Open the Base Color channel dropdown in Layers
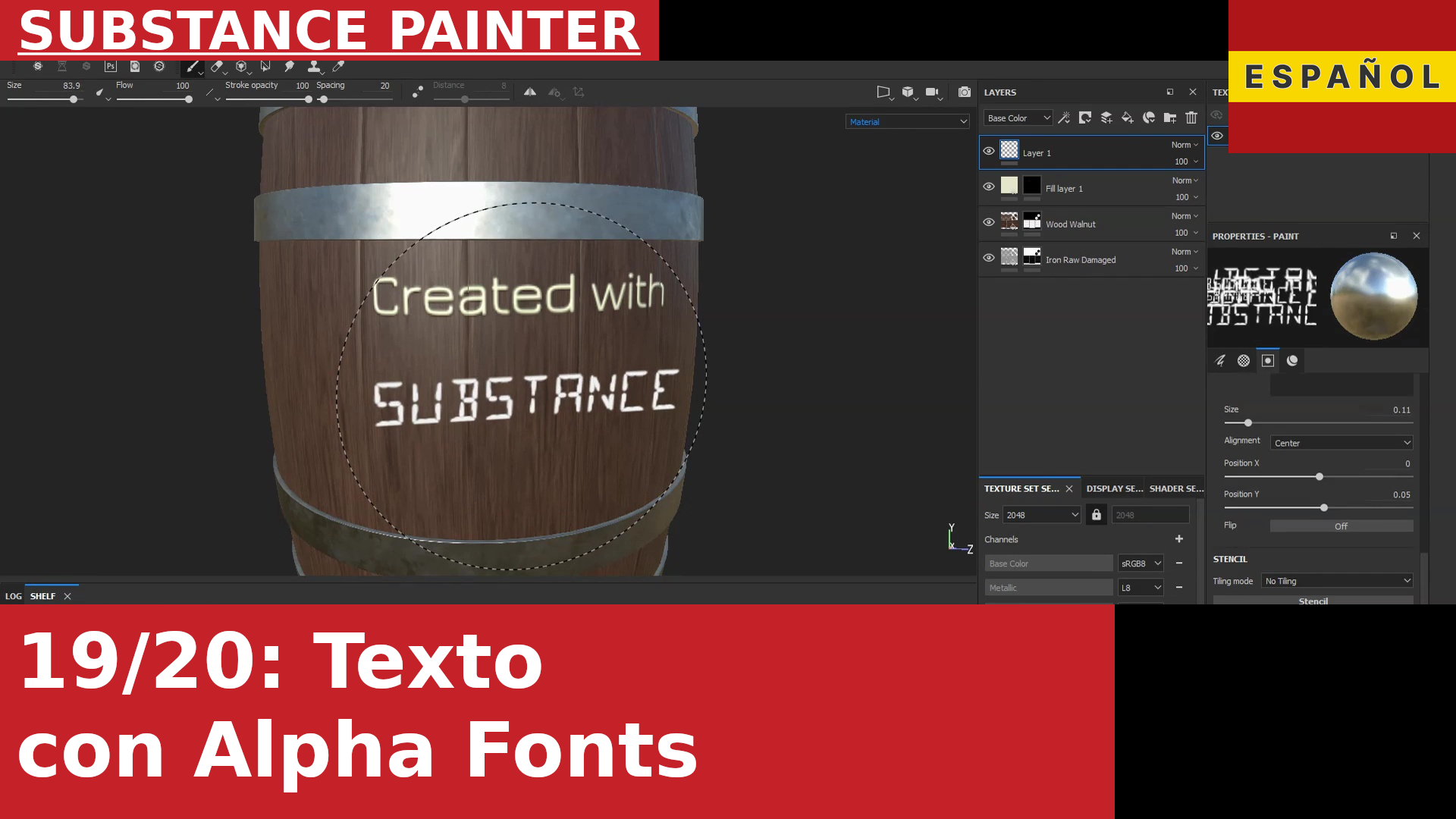 point(1018,118)
